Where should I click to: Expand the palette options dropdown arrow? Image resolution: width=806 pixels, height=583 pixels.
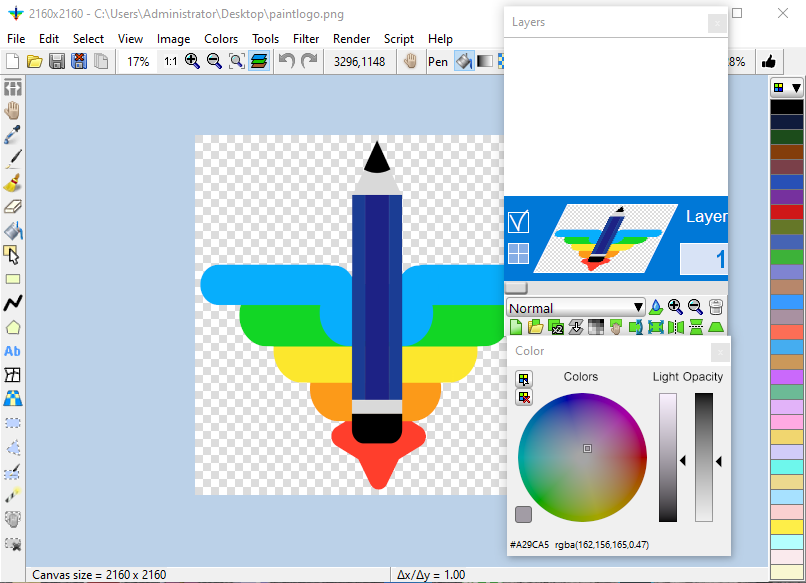tap(796, 88)
